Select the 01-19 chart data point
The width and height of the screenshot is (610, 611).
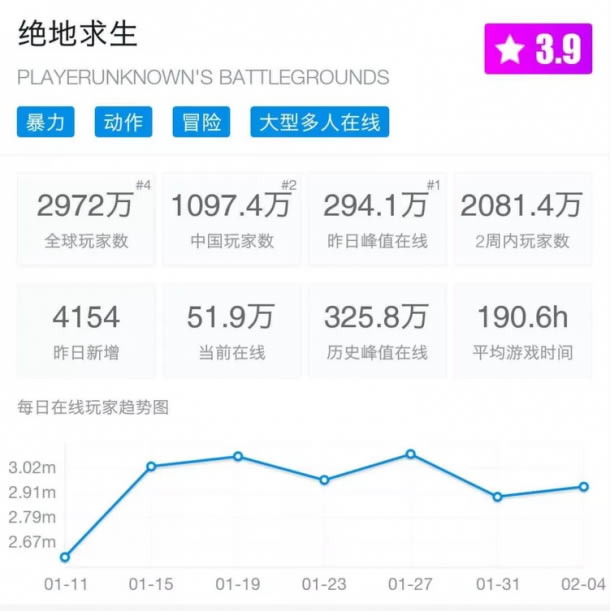pos(238,456)
